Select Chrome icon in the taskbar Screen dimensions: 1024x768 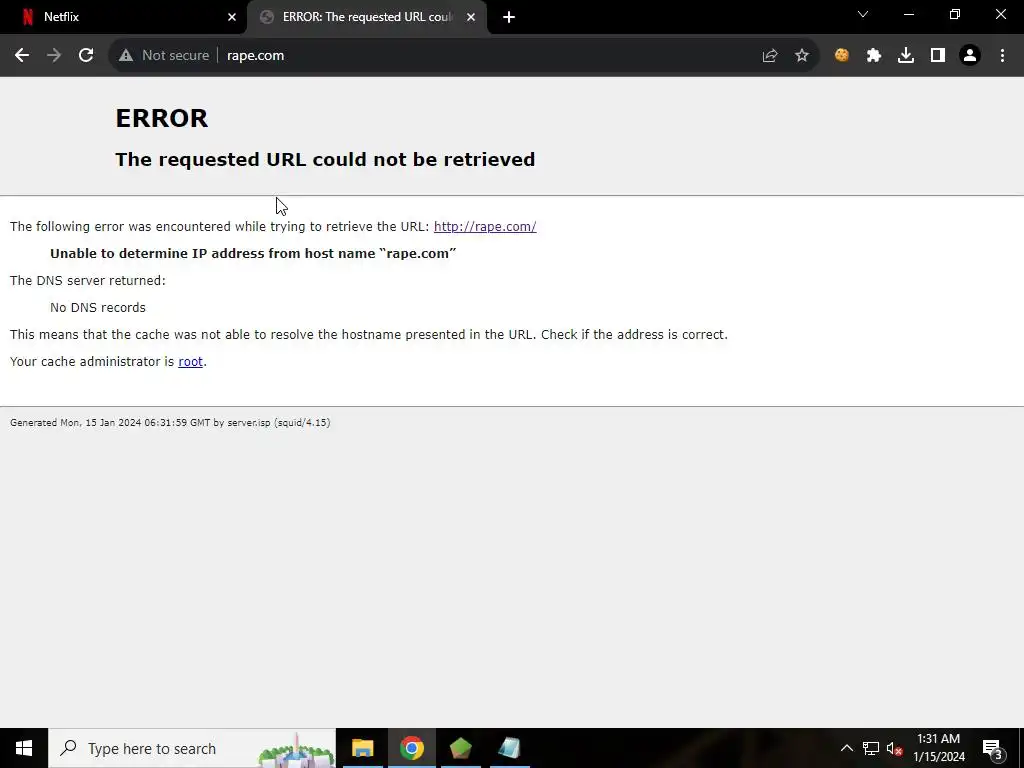pyautogui.click(x=411, y=748)
